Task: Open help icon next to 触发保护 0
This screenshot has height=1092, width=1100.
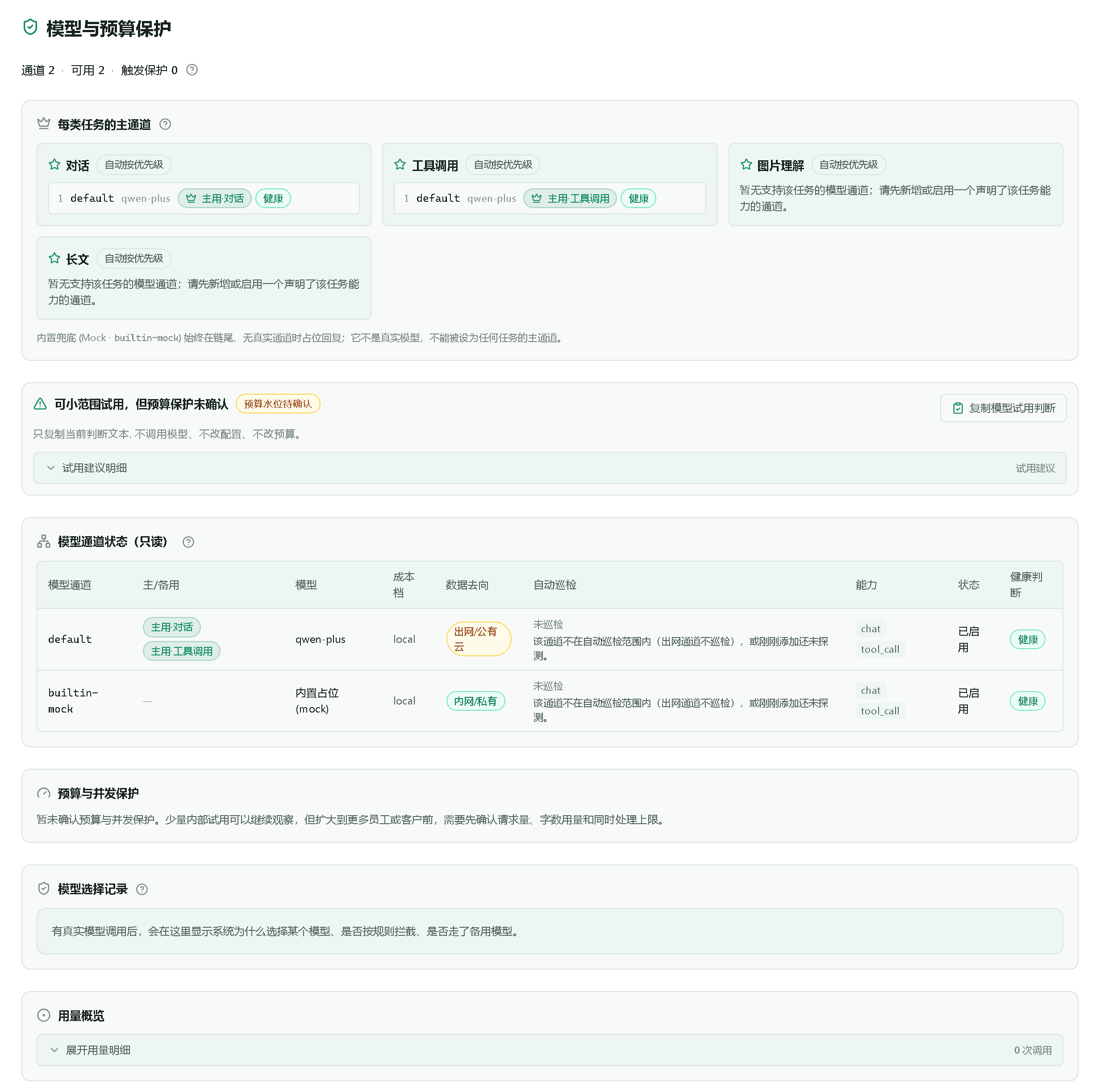Action: coord(192,70)
